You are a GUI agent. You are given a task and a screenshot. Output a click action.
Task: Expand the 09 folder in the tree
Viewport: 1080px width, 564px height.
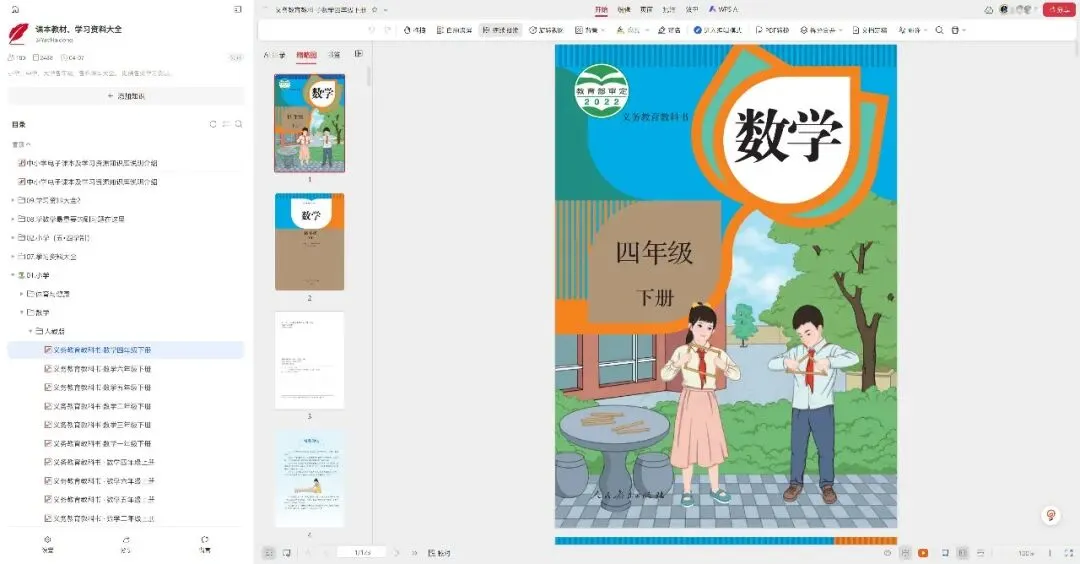13,200
